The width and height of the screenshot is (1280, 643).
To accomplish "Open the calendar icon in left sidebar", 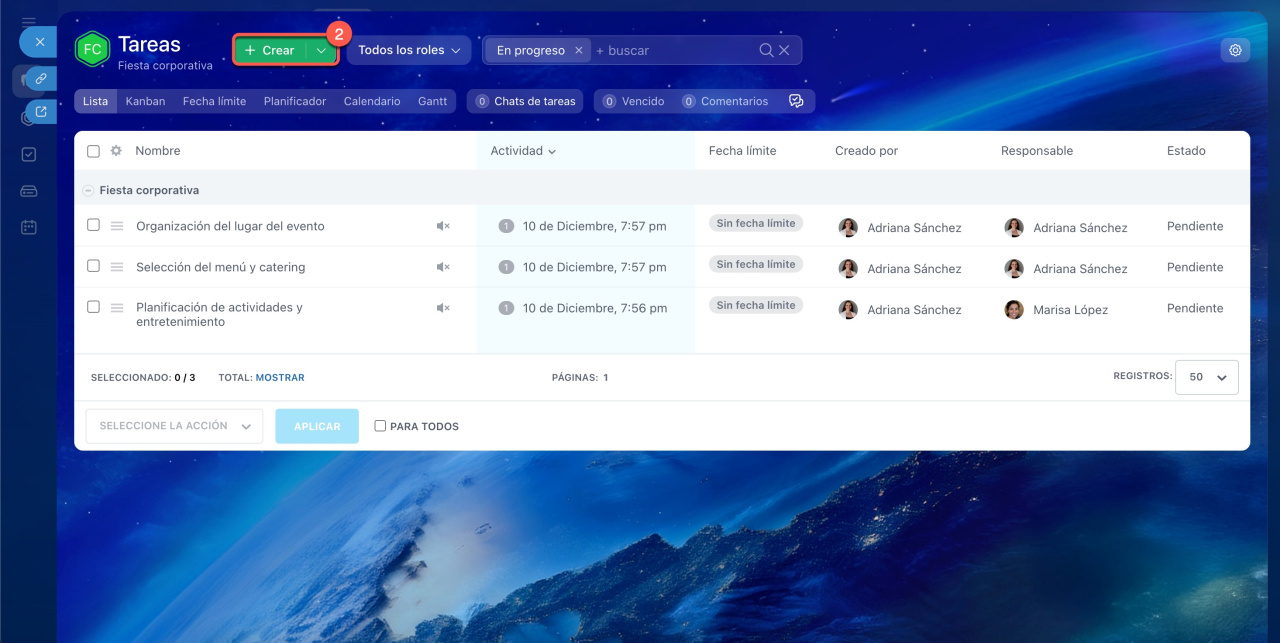I will [x=29, y=227].
